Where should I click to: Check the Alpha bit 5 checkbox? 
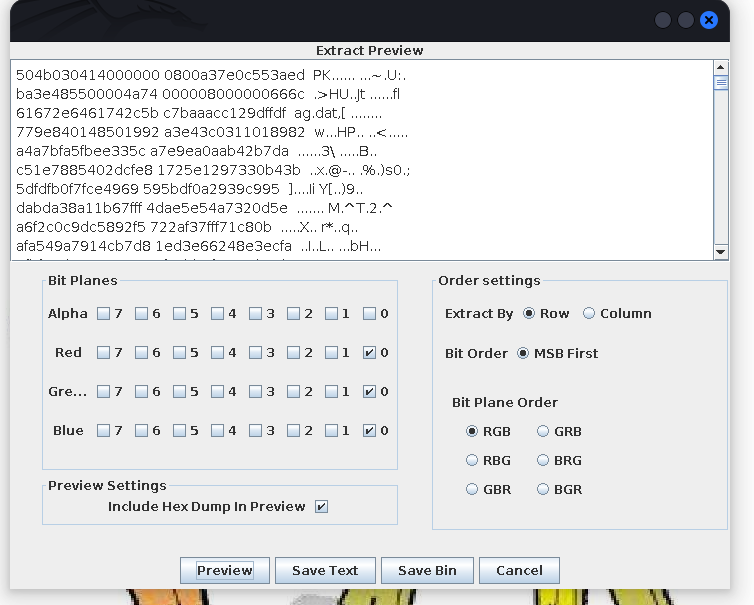(179, 314)
